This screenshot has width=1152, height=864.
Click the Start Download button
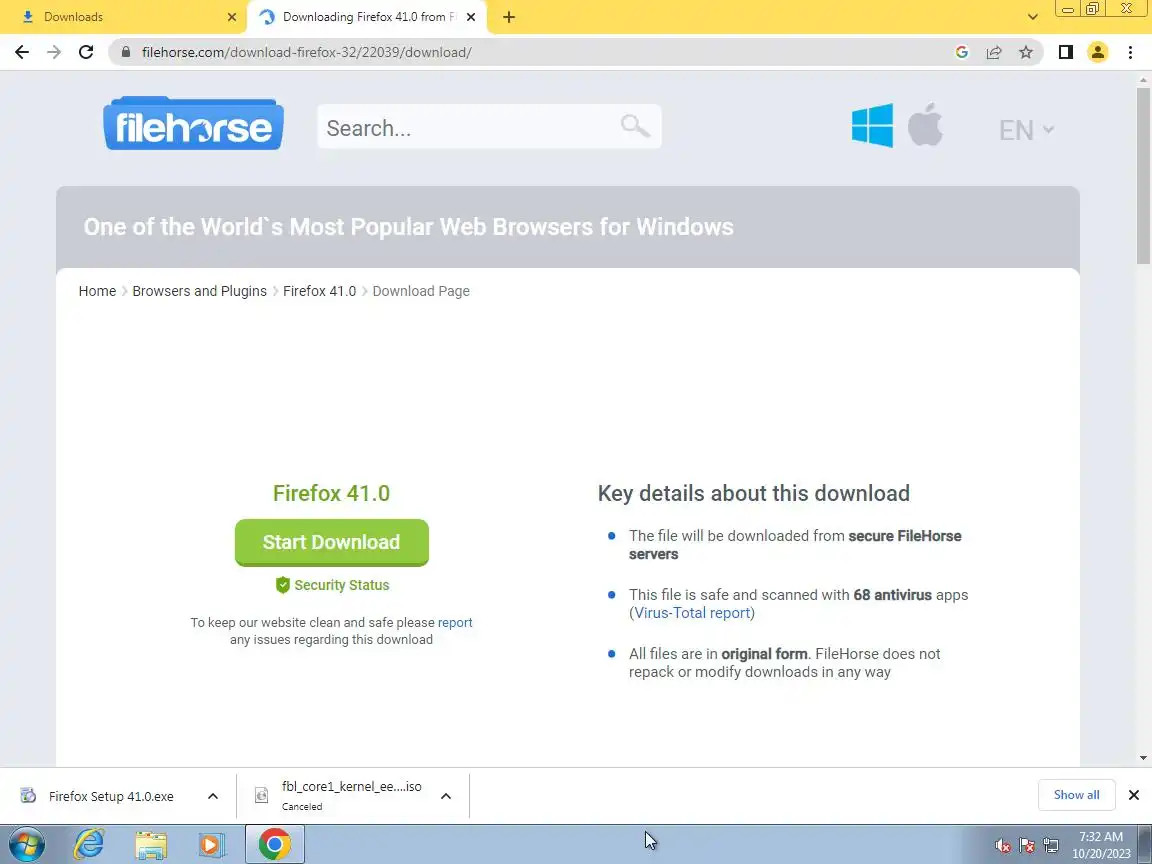331,542
